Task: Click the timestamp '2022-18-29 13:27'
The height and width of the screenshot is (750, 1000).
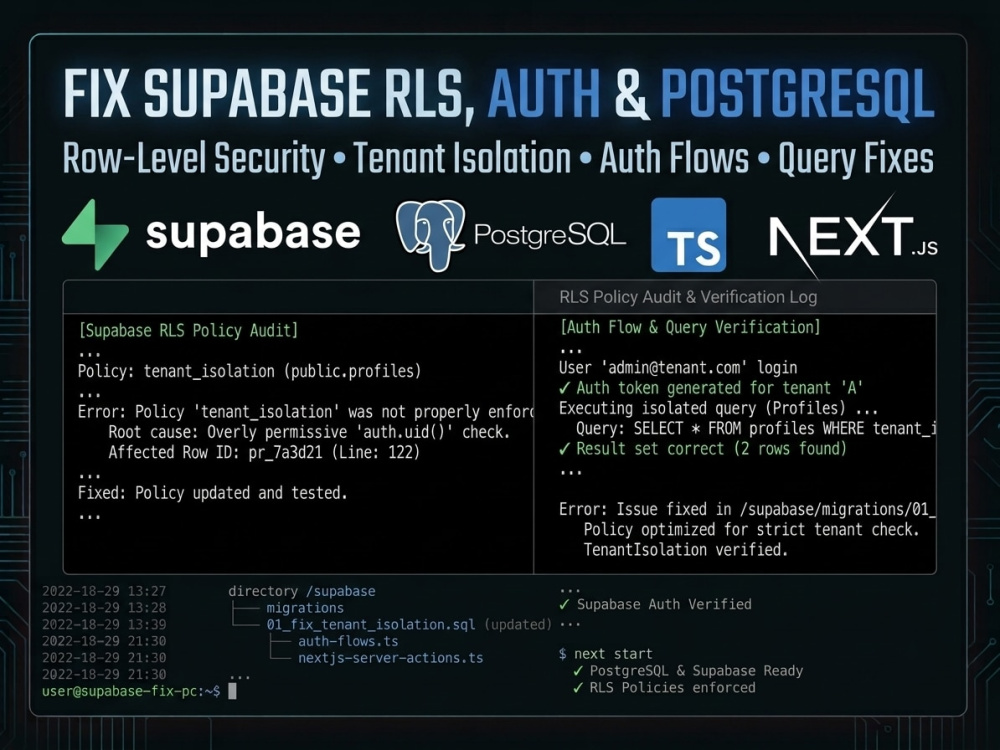Action: (x=104, y=591)
